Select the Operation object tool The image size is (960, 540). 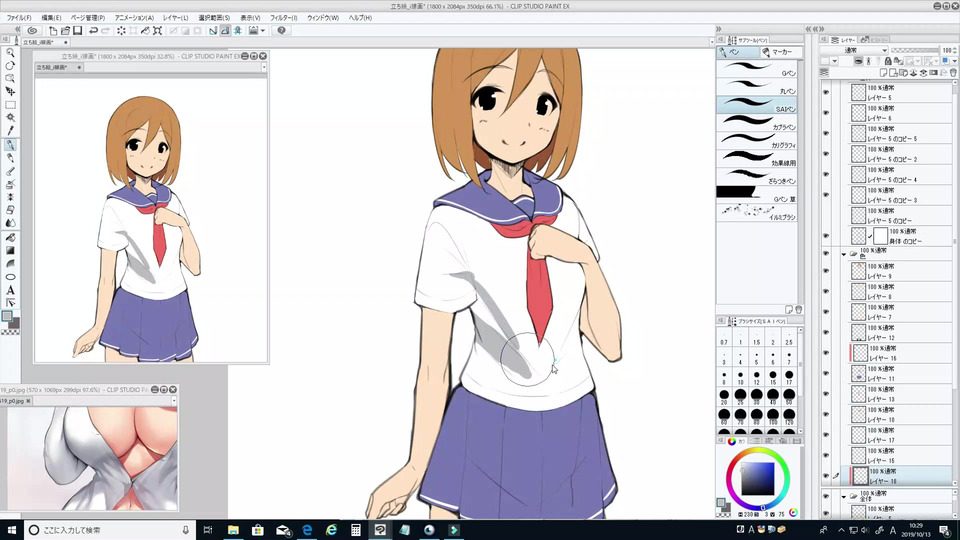tap(10, 78)
